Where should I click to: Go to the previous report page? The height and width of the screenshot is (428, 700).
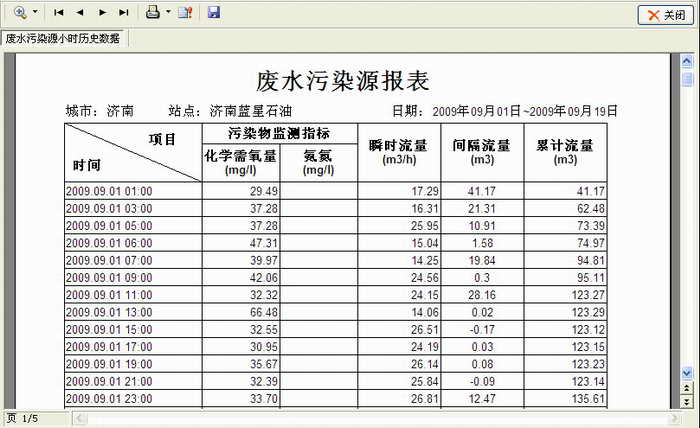(80, 12)
